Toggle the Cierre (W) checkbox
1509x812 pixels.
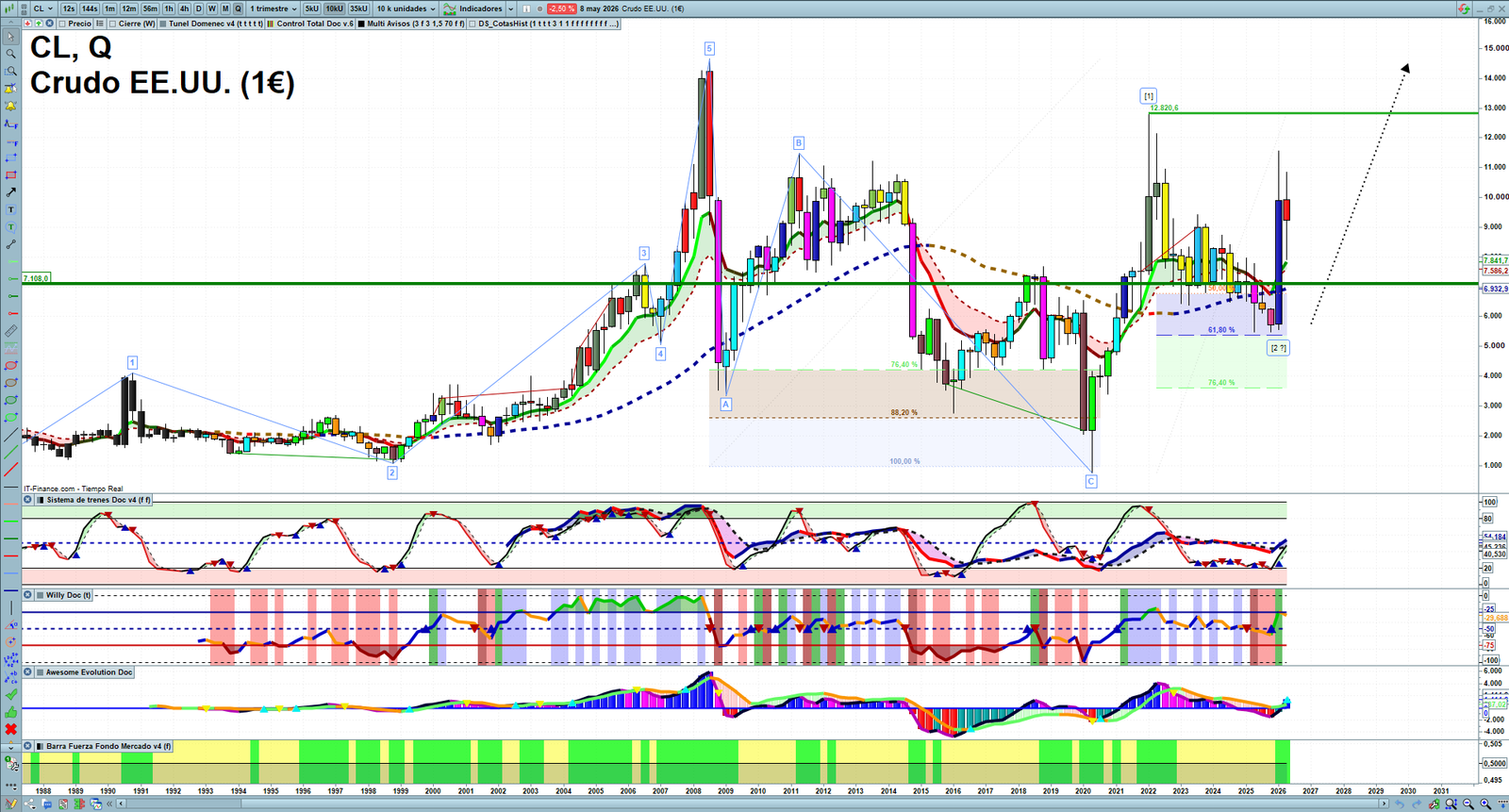112,24
